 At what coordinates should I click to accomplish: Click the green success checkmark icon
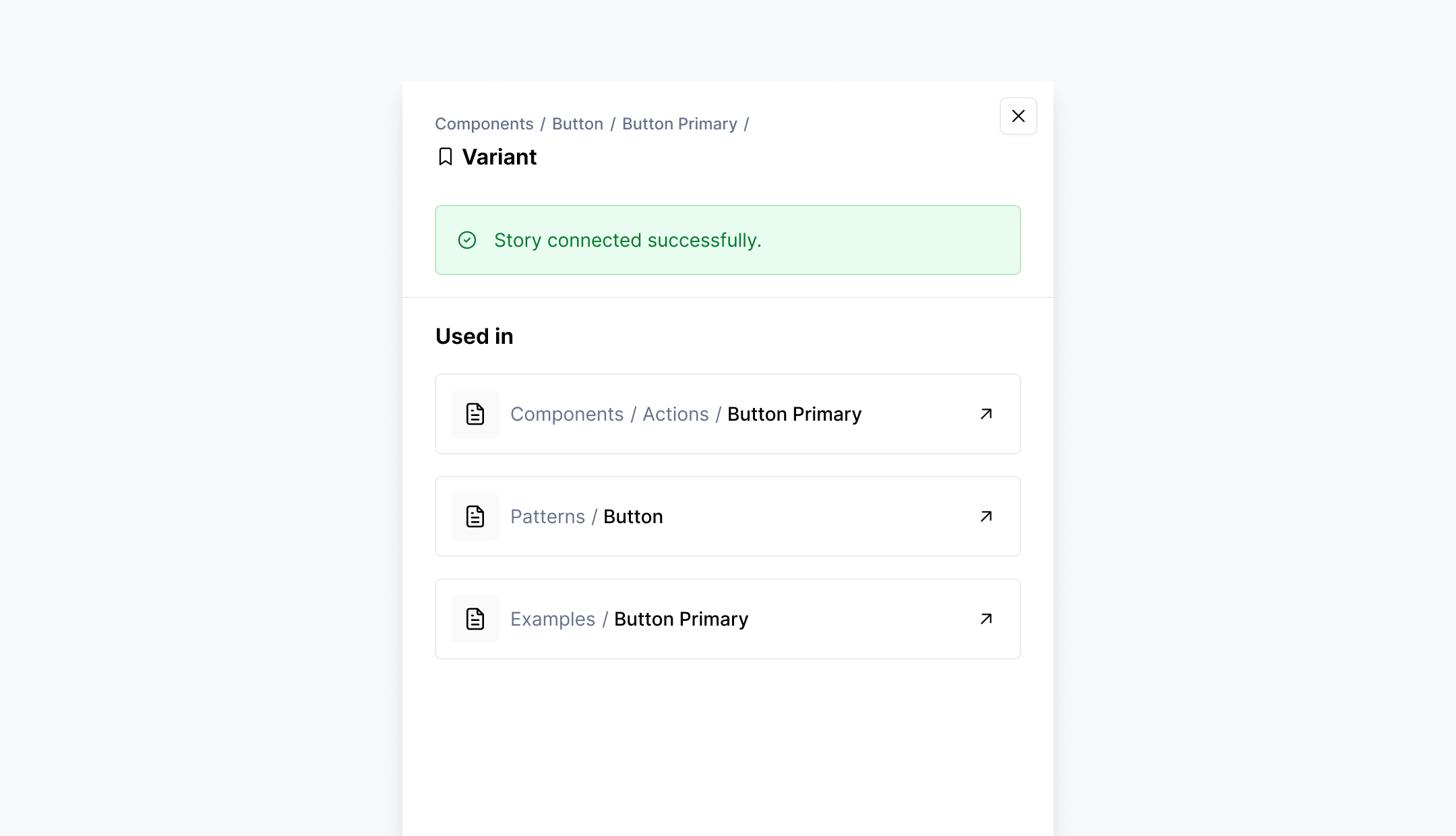(467, 240)
